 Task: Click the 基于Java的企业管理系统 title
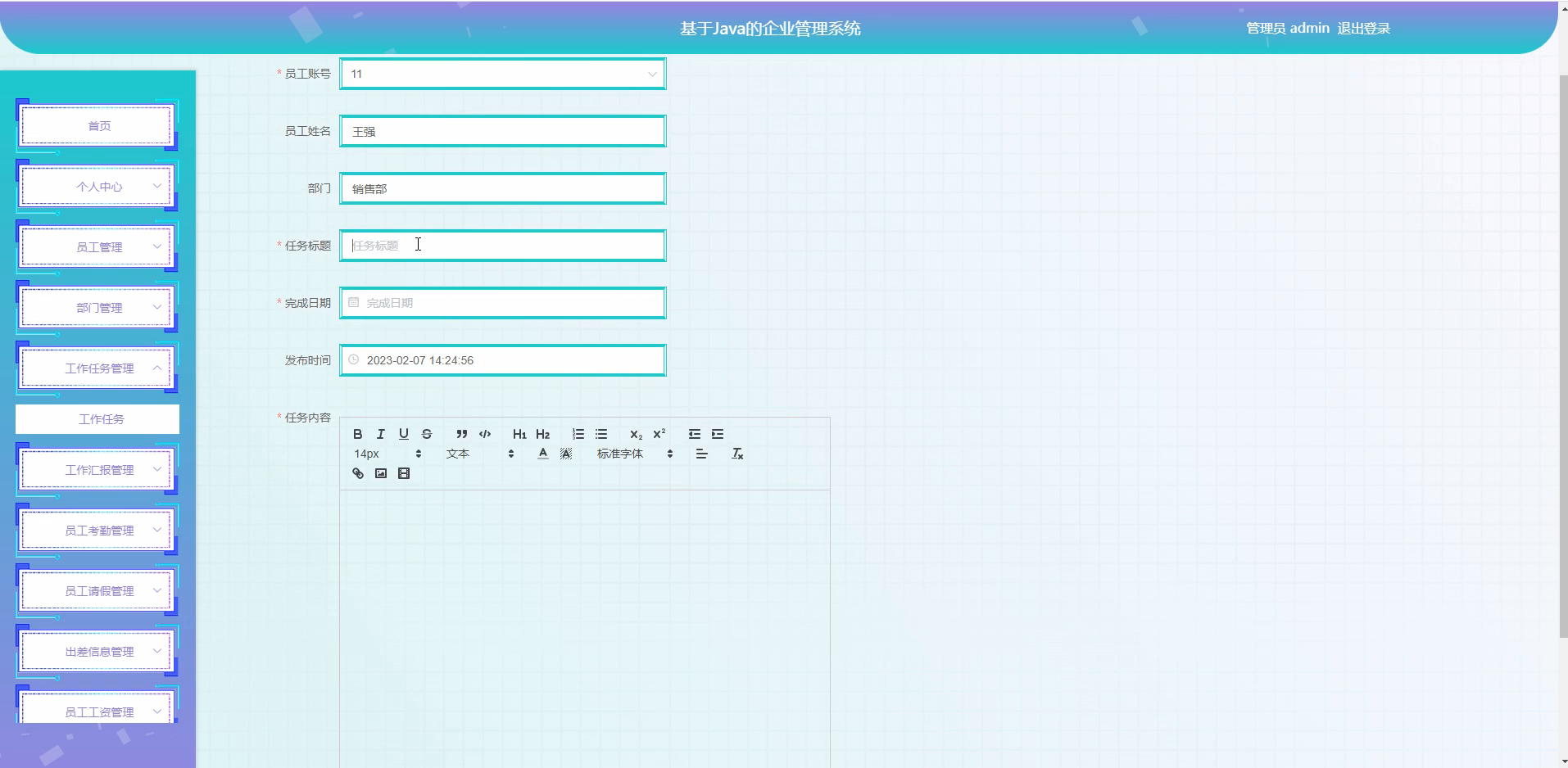click(x=770, y=29)
